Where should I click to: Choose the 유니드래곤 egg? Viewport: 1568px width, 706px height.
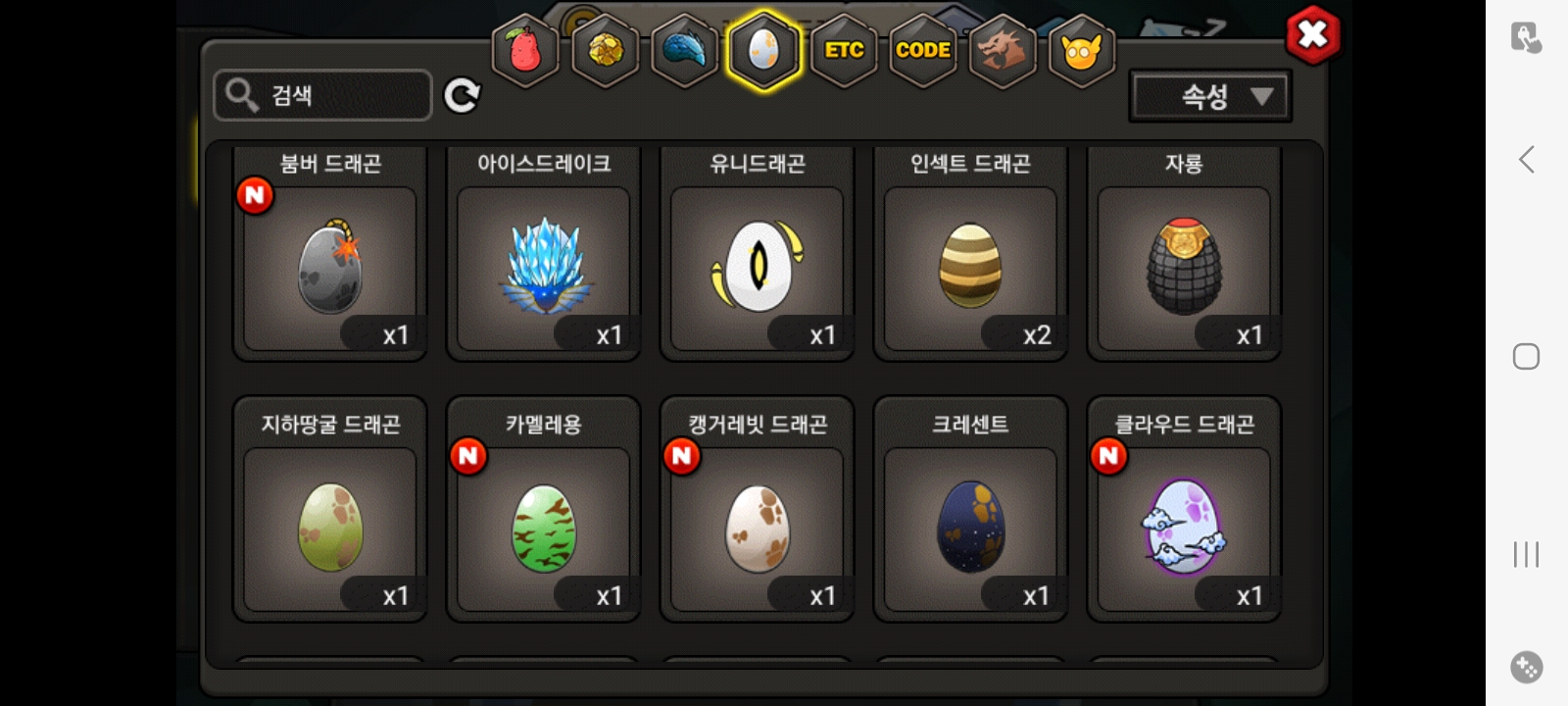coord(758,253)
